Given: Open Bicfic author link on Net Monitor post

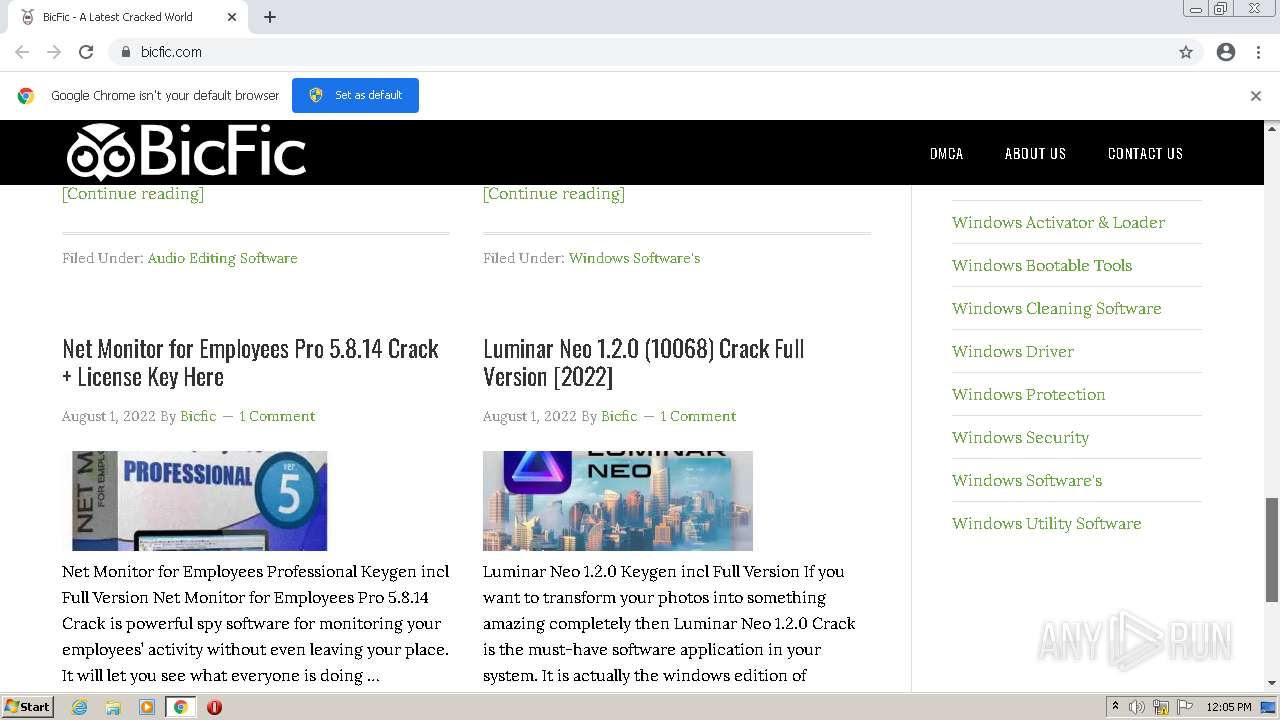Looking at the screenshot, I should pyautogui.click(x=198, y=416).
